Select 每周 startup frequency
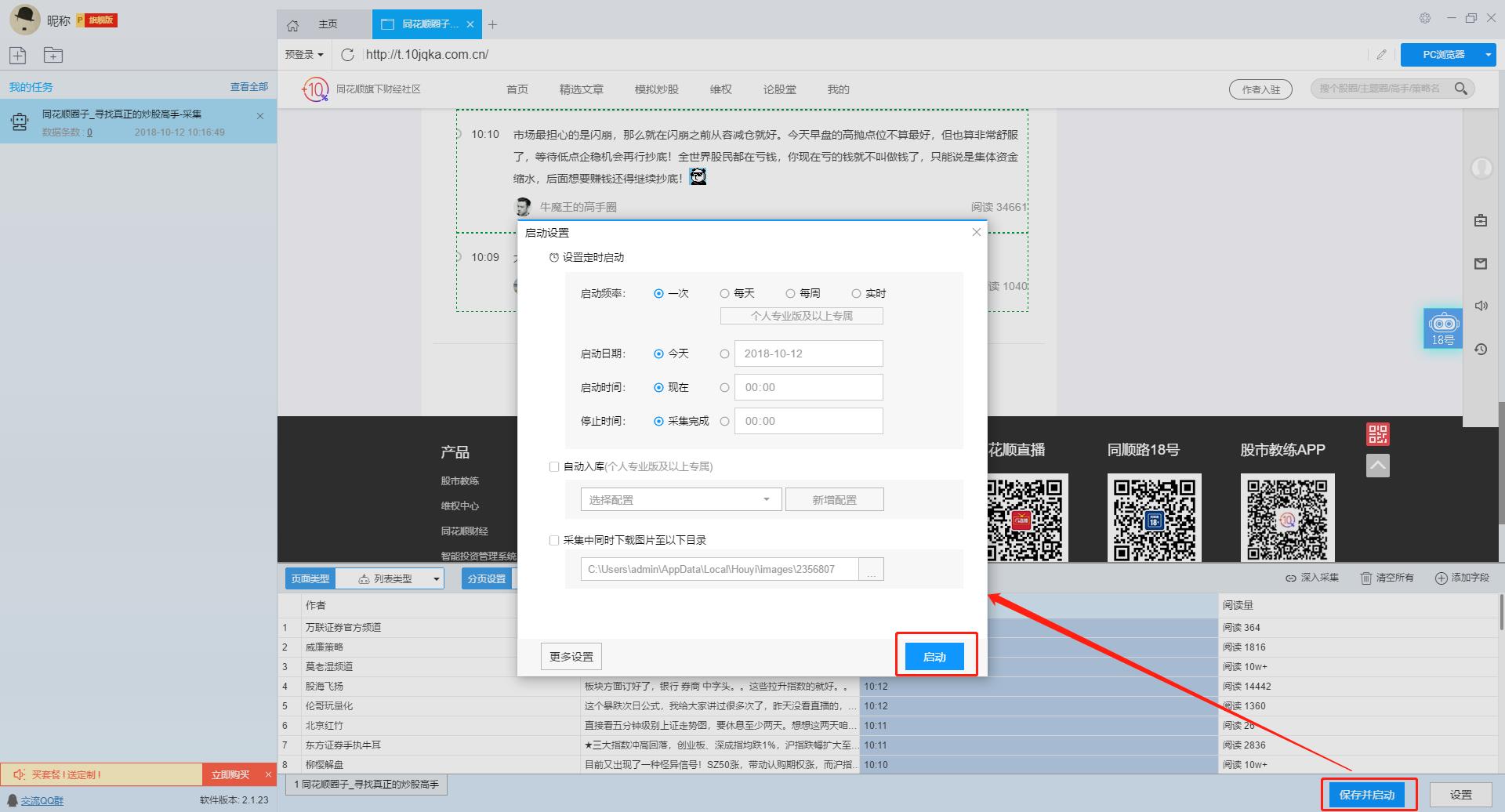The height and width of the screenshot is (812, 1505). [x=790, y=293]
